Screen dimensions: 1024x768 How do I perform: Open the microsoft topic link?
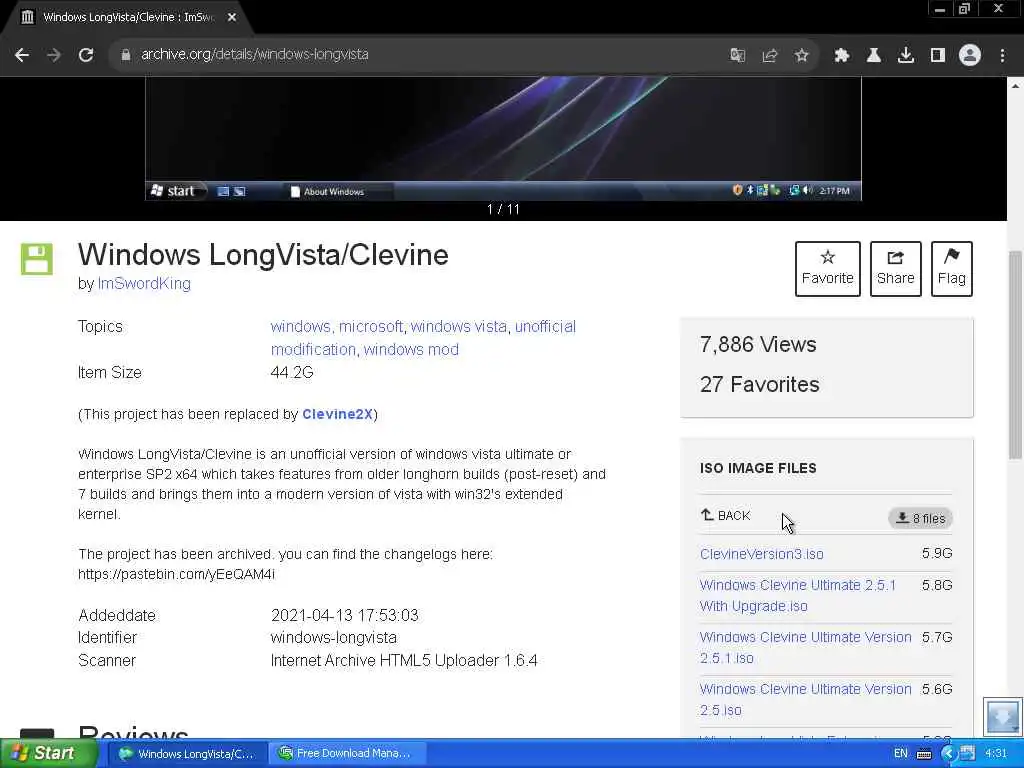point(371,327)
